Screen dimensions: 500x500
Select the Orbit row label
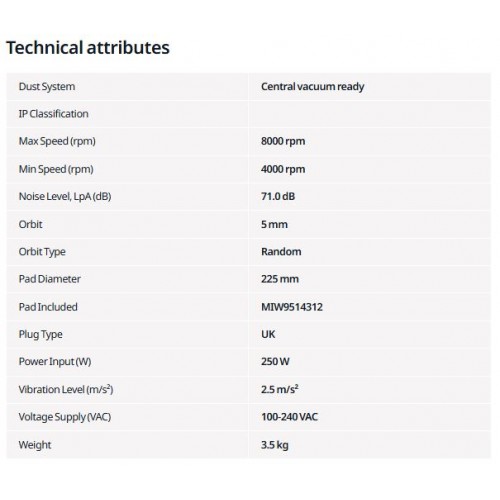(31, 224)
